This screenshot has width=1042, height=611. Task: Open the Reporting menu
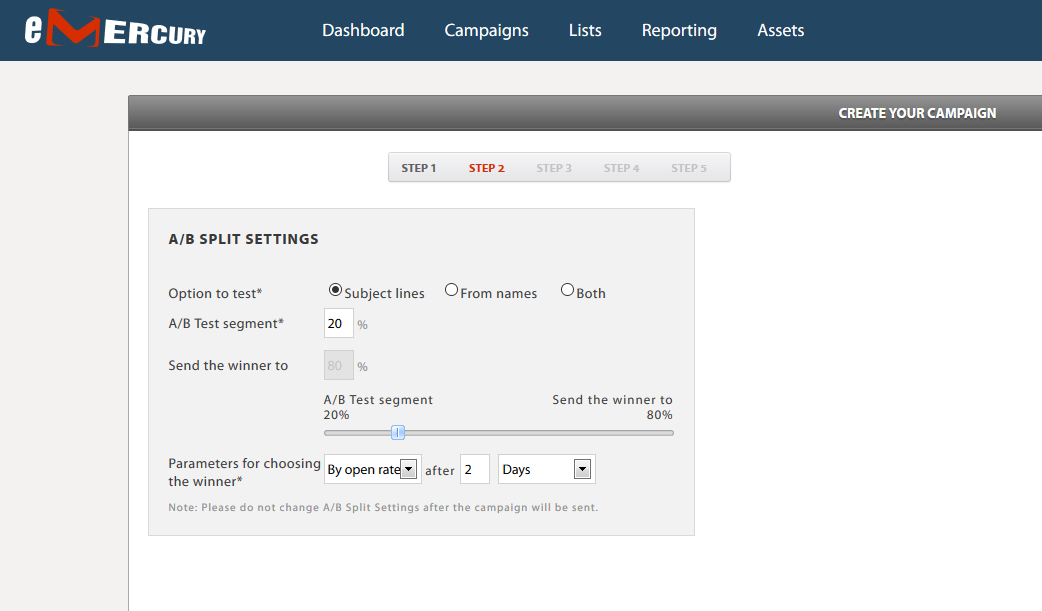point(679,30)
